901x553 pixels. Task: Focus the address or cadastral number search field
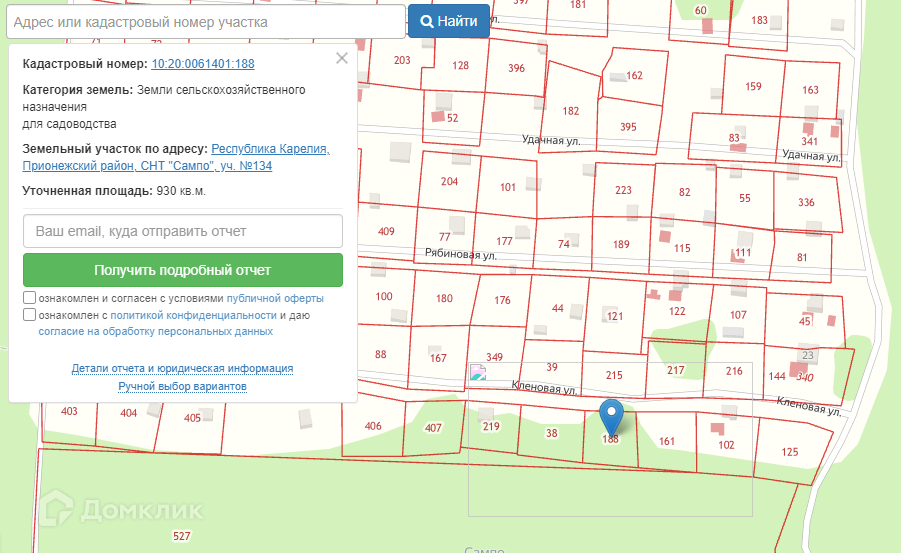206,22
